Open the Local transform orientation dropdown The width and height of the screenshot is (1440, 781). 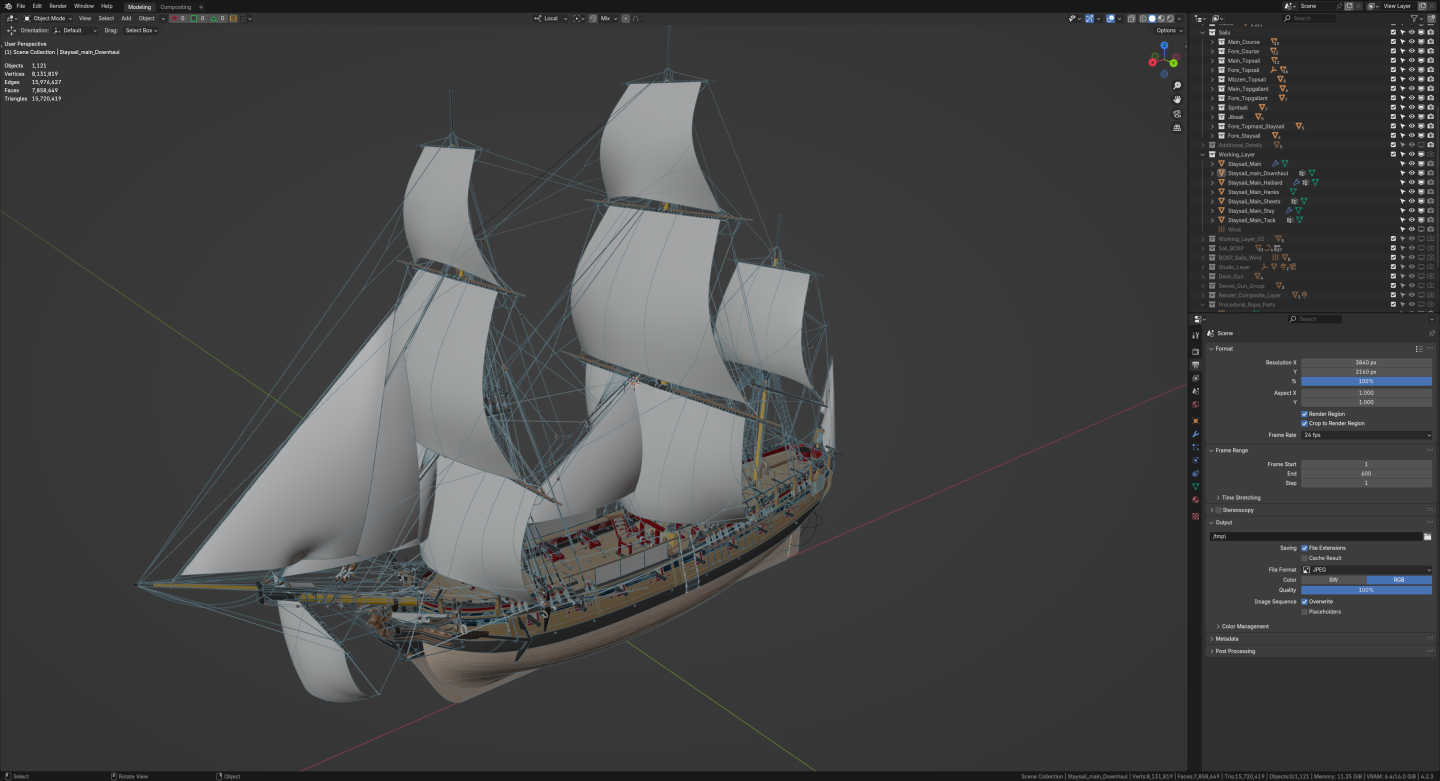click(551, 18)
